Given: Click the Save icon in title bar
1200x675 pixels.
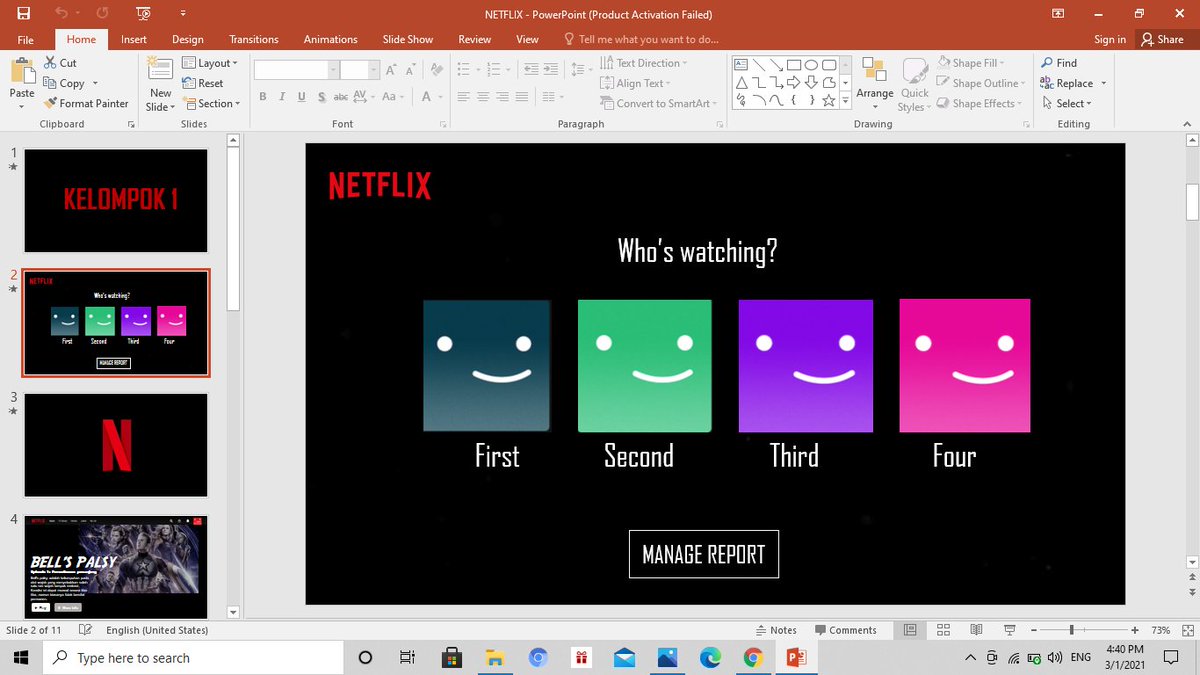Looking at the screenshot, I should 23,14.
